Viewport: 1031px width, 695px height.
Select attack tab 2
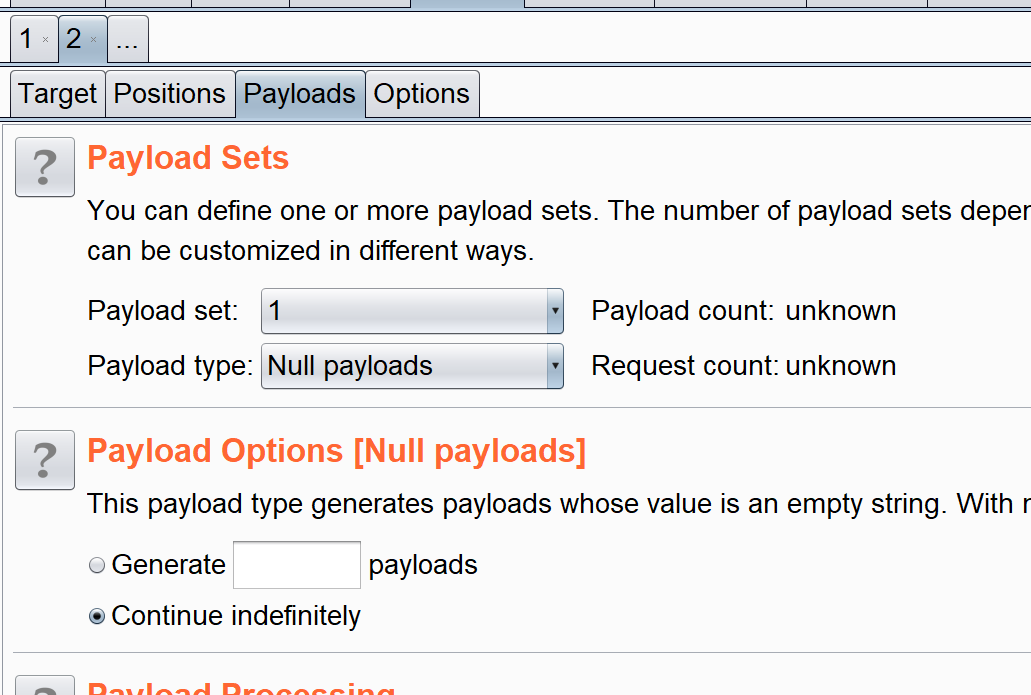coord(74,39)
